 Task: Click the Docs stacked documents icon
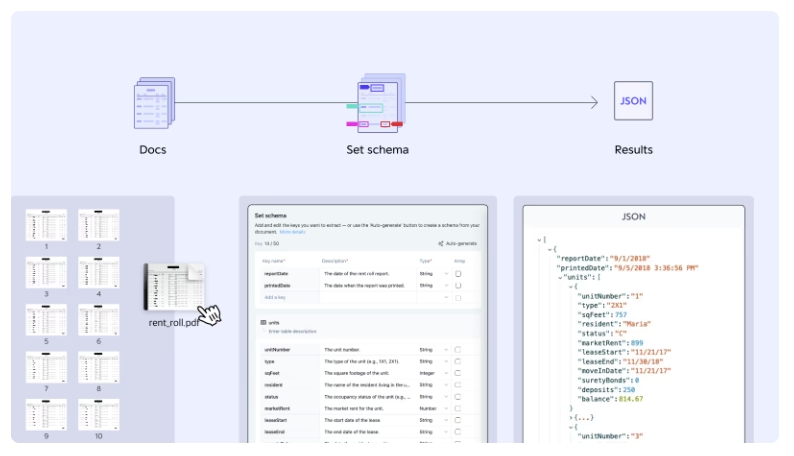154,103
